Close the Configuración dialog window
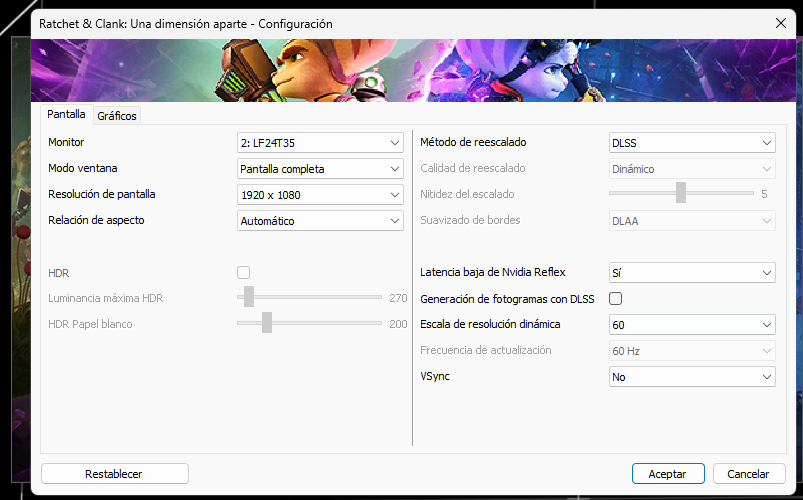 780,23
